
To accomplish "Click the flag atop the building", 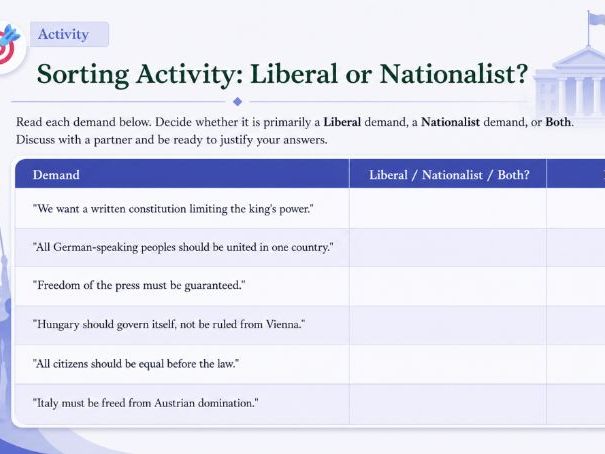I will click(x=597, y=19).
